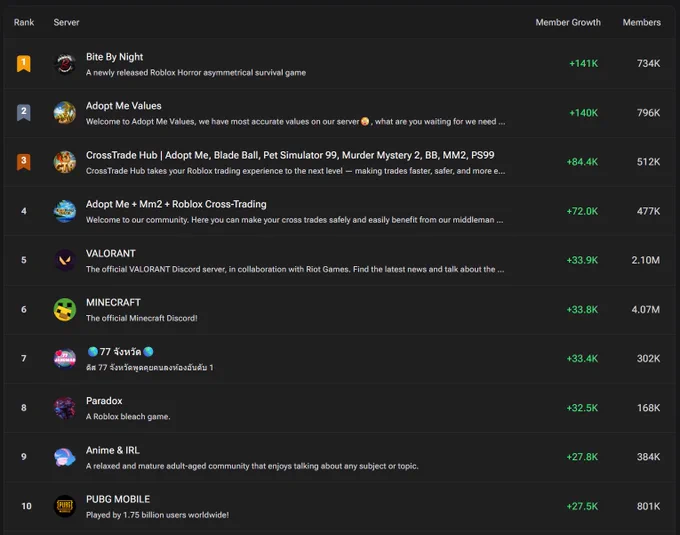
Task: Click the 77 จังหวัด server avatar
Action: 65,359
